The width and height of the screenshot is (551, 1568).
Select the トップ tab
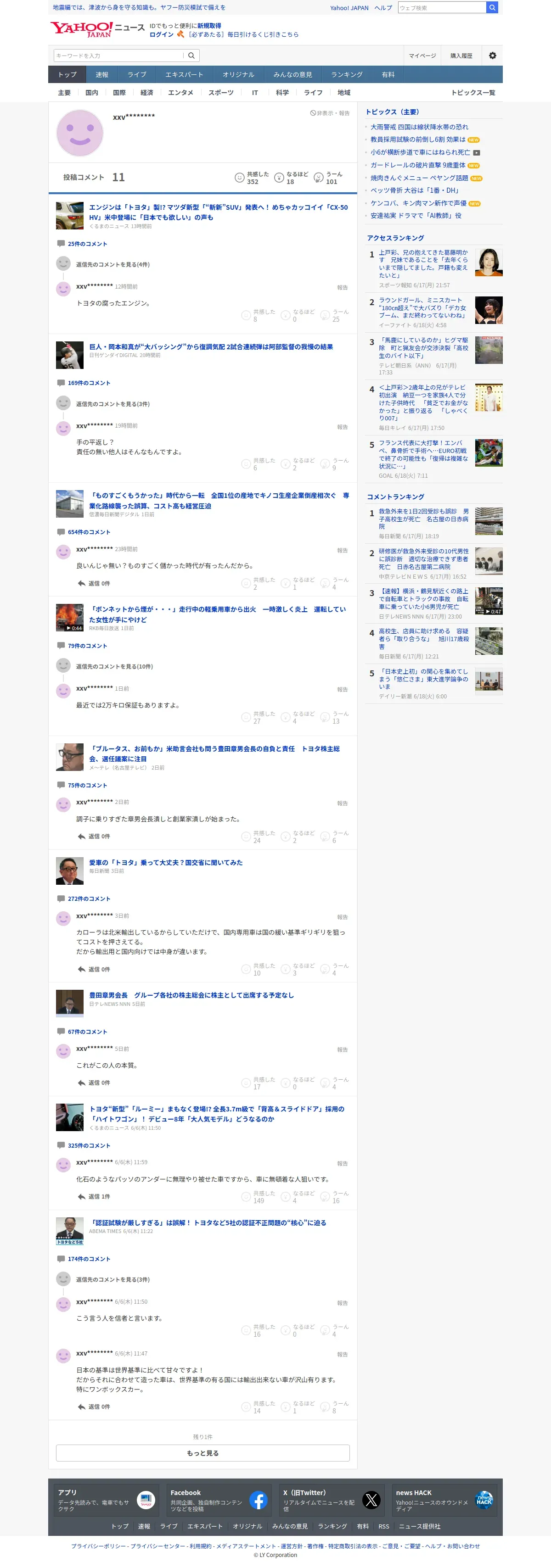67,74
